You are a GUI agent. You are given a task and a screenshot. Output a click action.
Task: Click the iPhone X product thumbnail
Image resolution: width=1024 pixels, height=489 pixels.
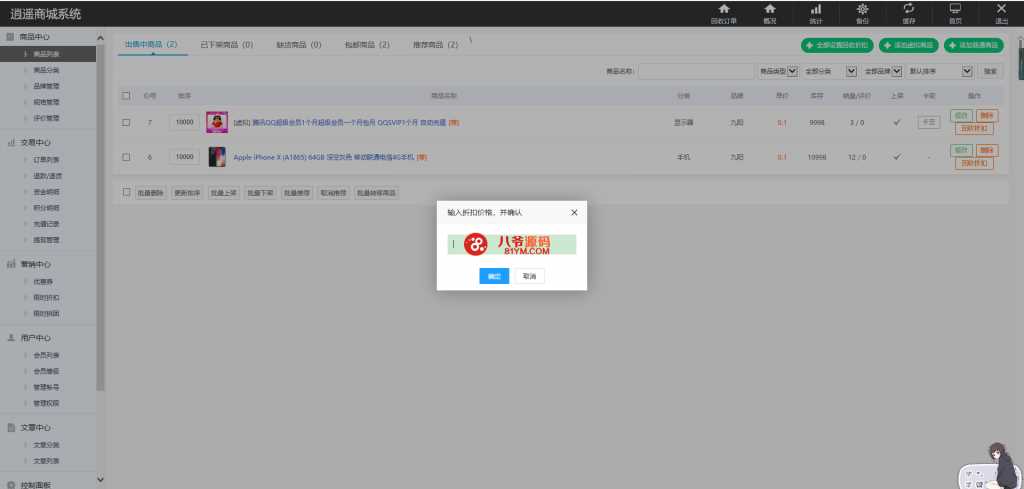tap(217, 157)
